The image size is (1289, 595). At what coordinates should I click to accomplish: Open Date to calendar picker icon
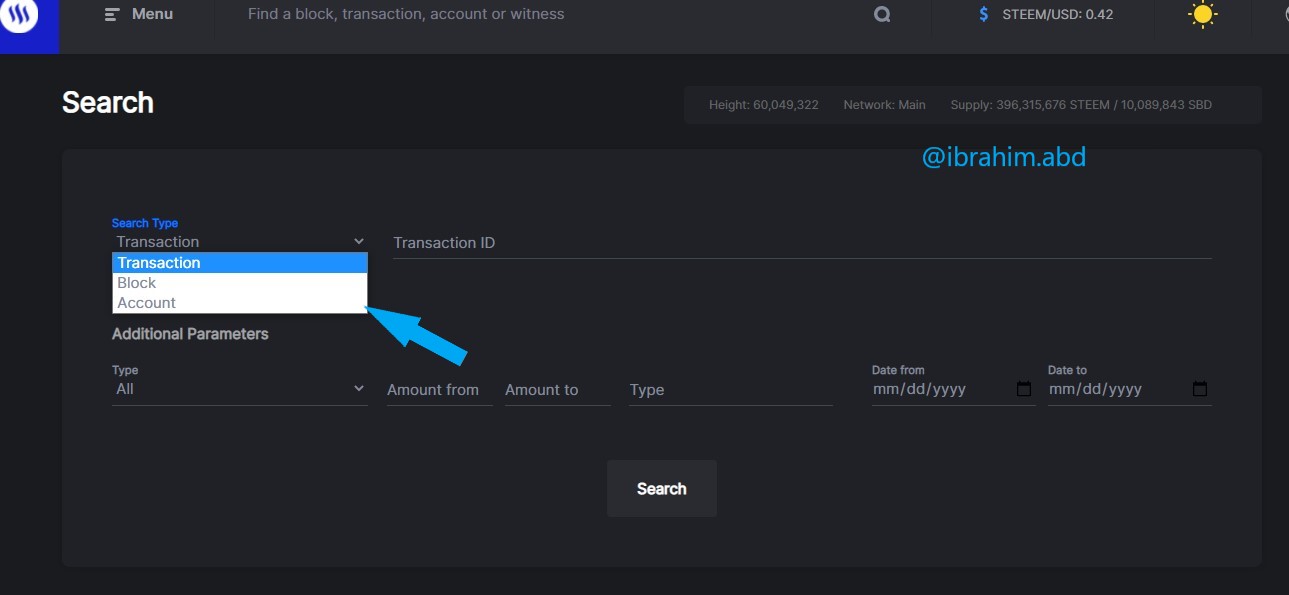[1200, 389]
